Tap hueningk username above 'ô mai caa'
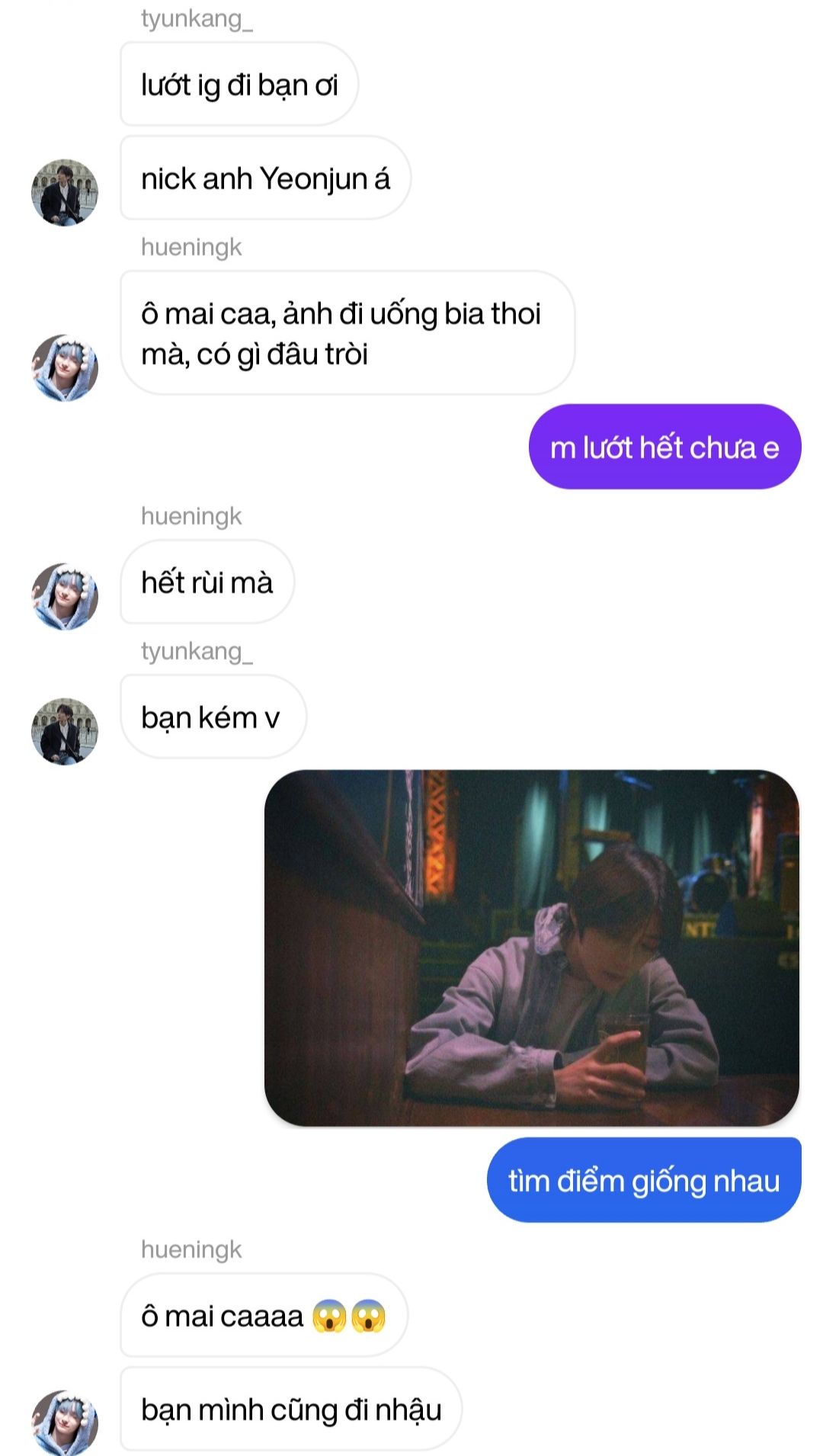This screenshot has height=1456, width=823. 191,247
